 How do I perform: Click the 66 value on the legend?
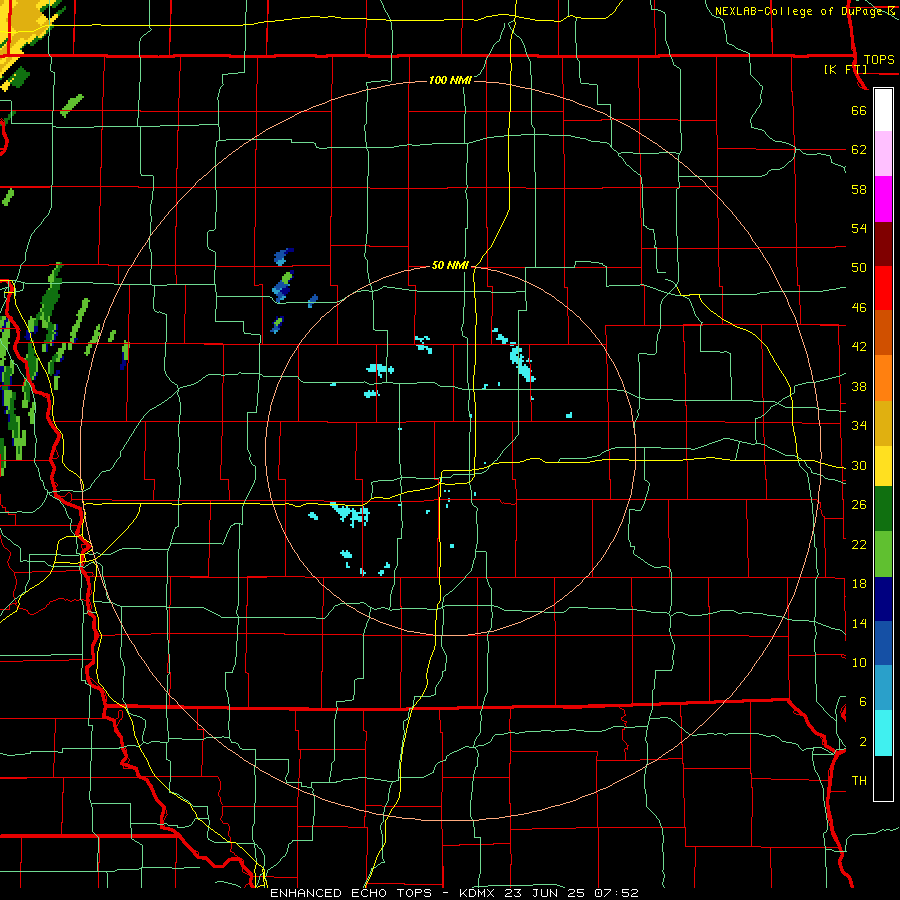click(859, 110)
